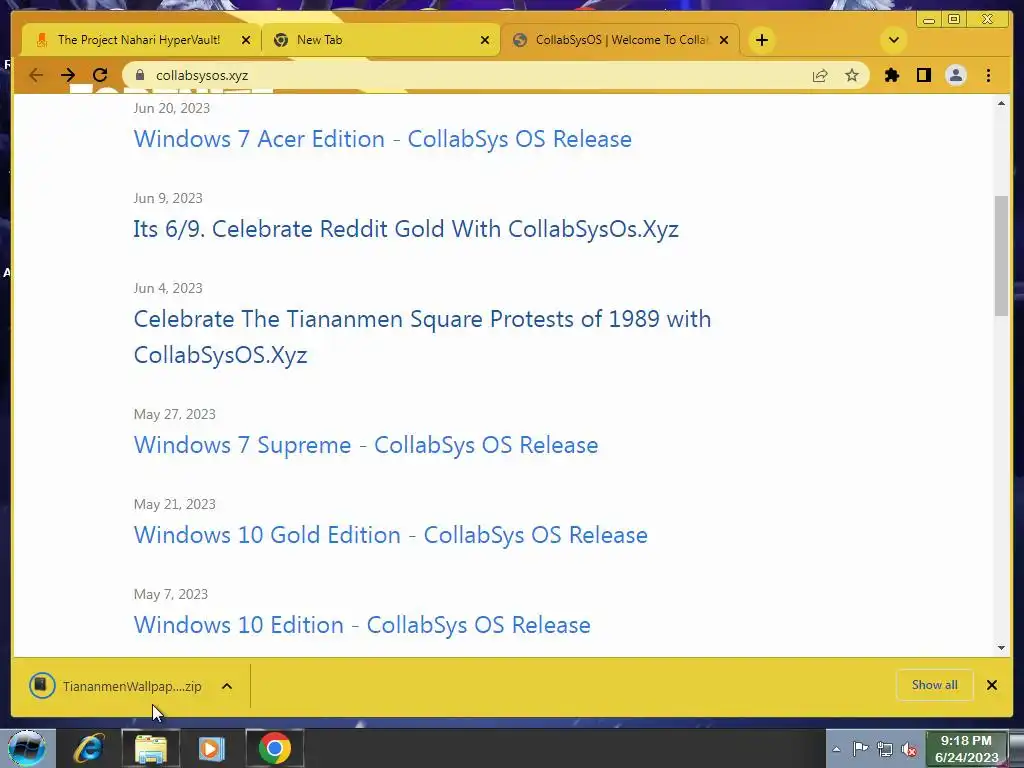1024x768 pixels.
Task: Expand the tab search dropdown
Action: (893, 40)
